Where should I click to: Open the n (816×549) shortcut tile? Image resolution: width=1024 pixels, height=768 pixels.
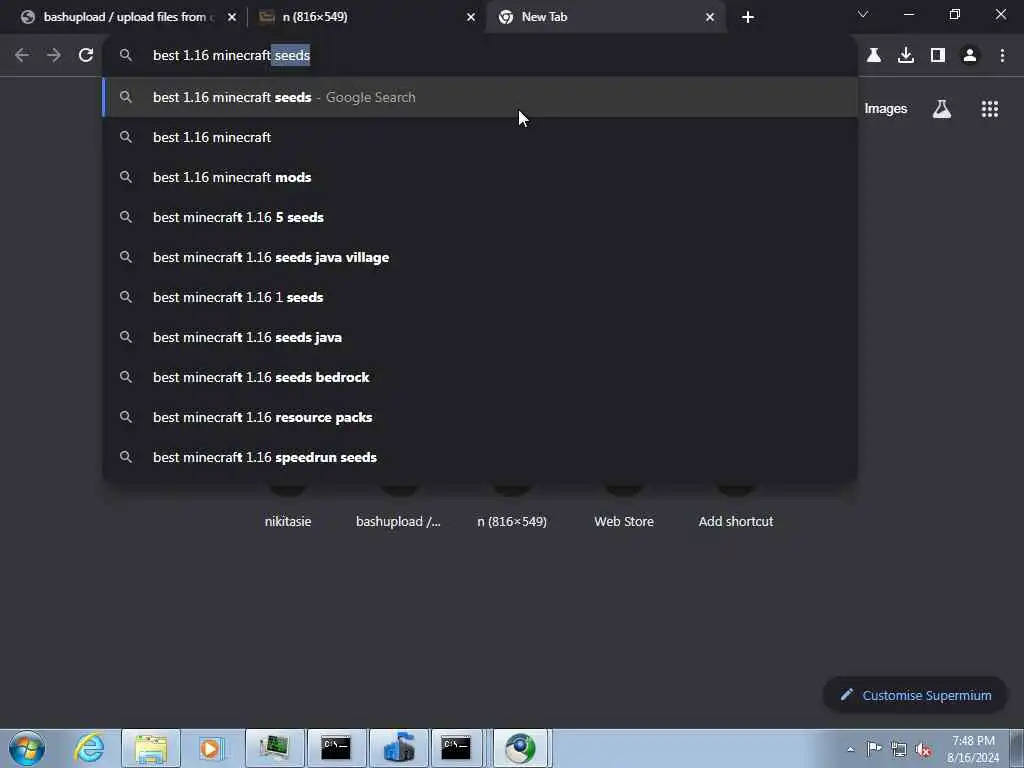click(x=511, y=521)
